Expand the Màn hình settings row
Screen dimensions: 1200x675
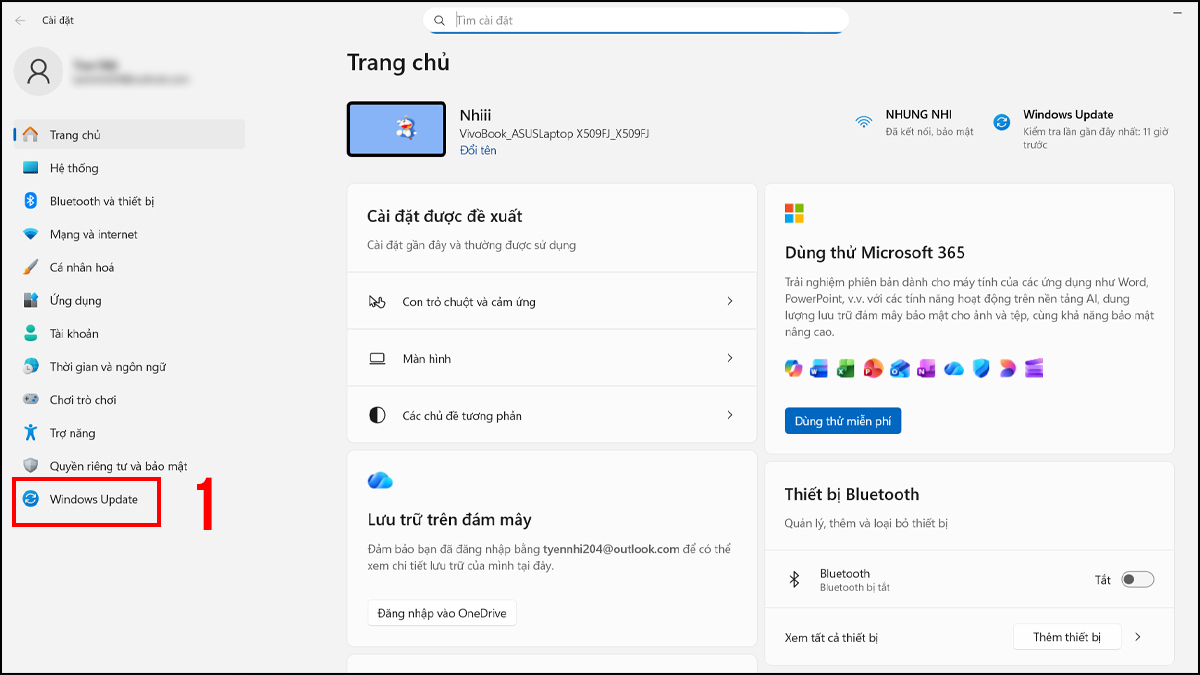coord(551,358)
